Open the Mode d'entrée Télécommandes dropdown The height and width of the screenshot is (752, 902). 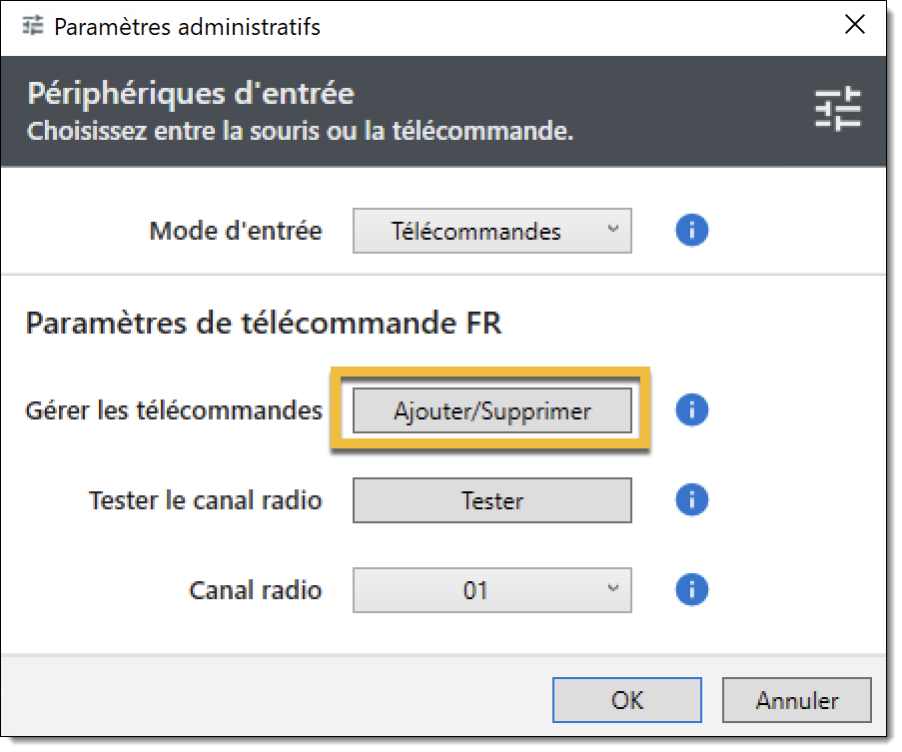pyautogui.click(x=492, y=231)
